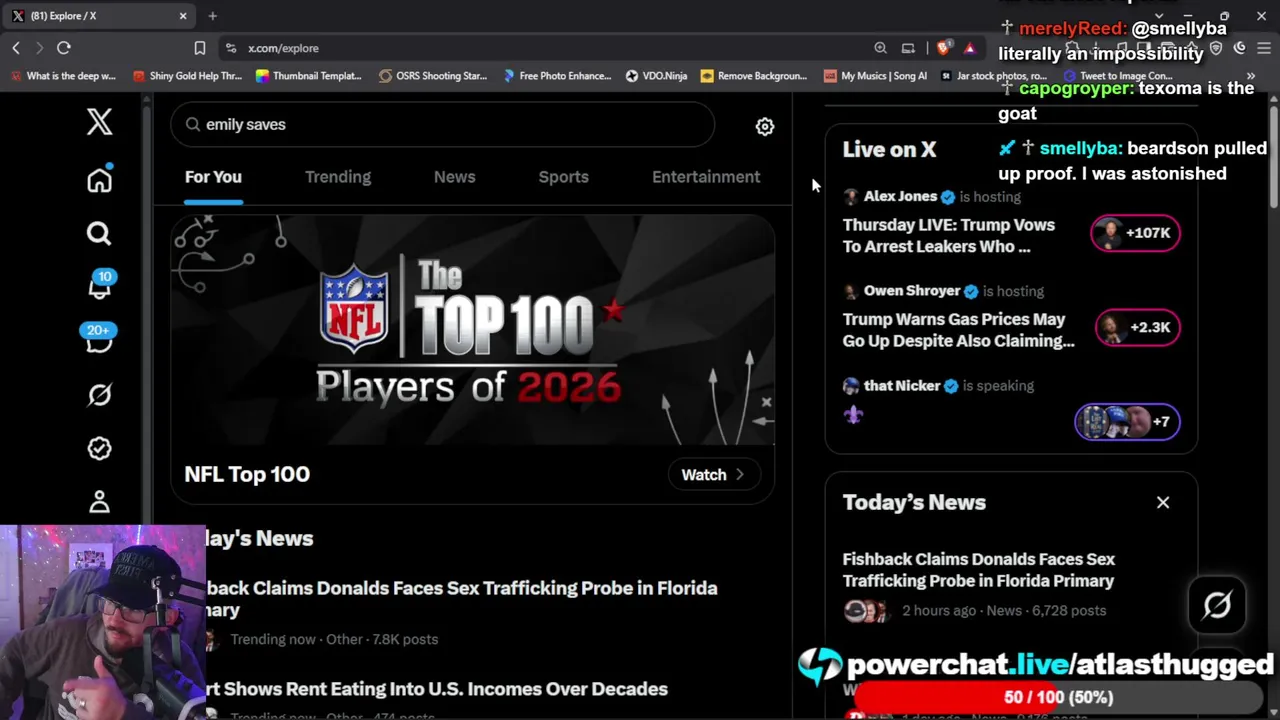This screenshot has height=720, width=1280.
Task: Open Shiny Gold Help Thr... bookmark
Action: [187, 76]
